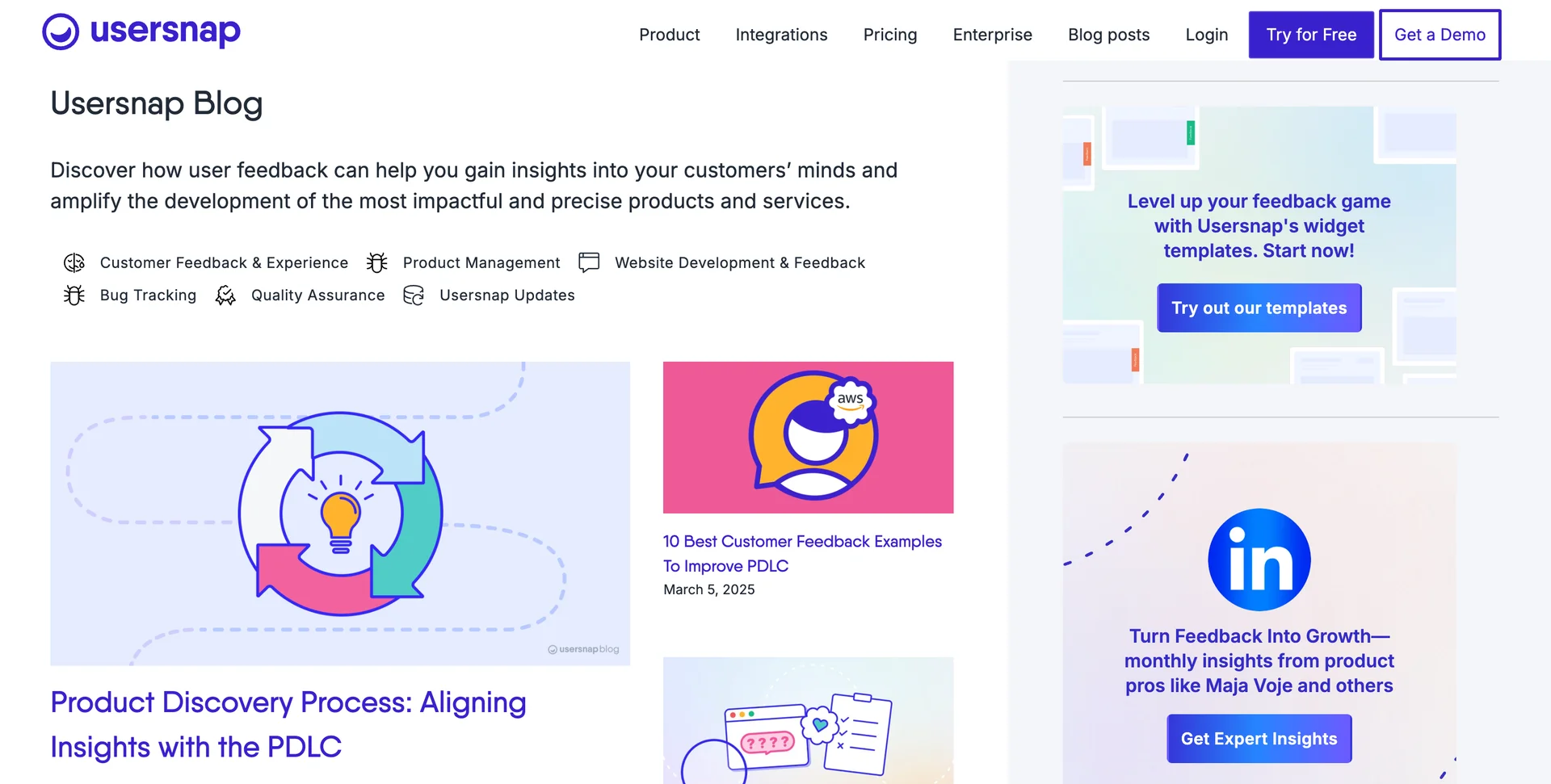The image size is (1551, 784).
Task: Click the Product Management bug icon
Action: tap(377, 263)
